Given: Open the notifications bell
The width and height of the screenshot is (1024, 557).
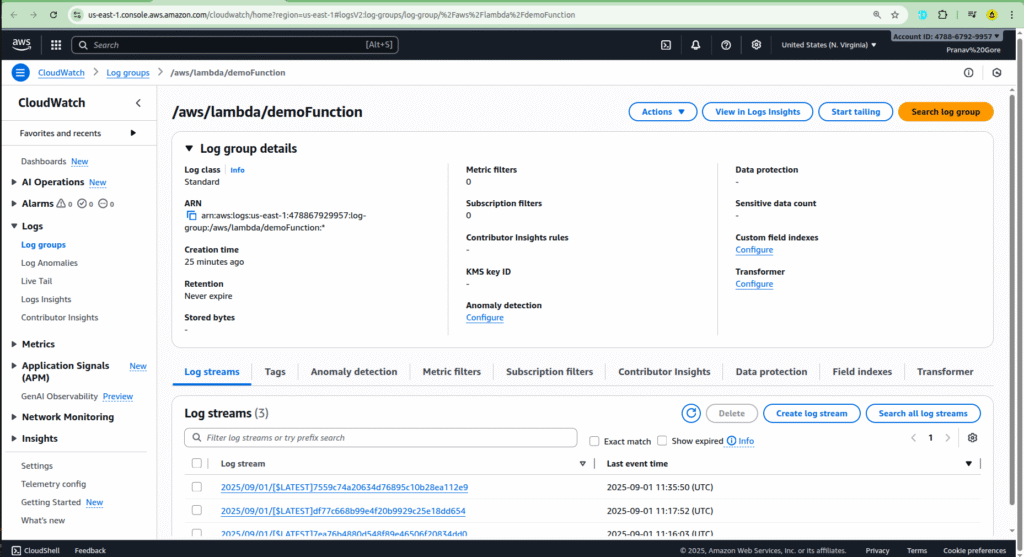Looking at the screenshot, I should click(x=696, y=45).
